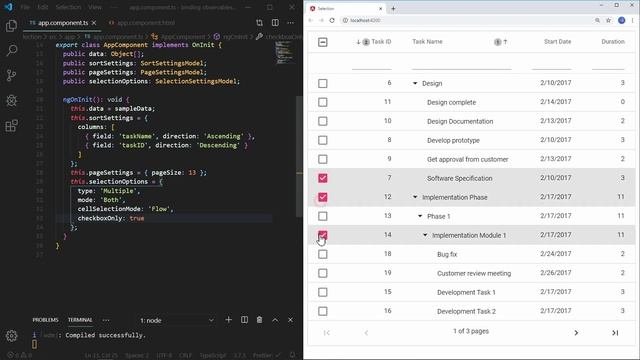Screen dimensions: 640x360
Task: Open Run and Debug view
Action: [x=11, y=100]
